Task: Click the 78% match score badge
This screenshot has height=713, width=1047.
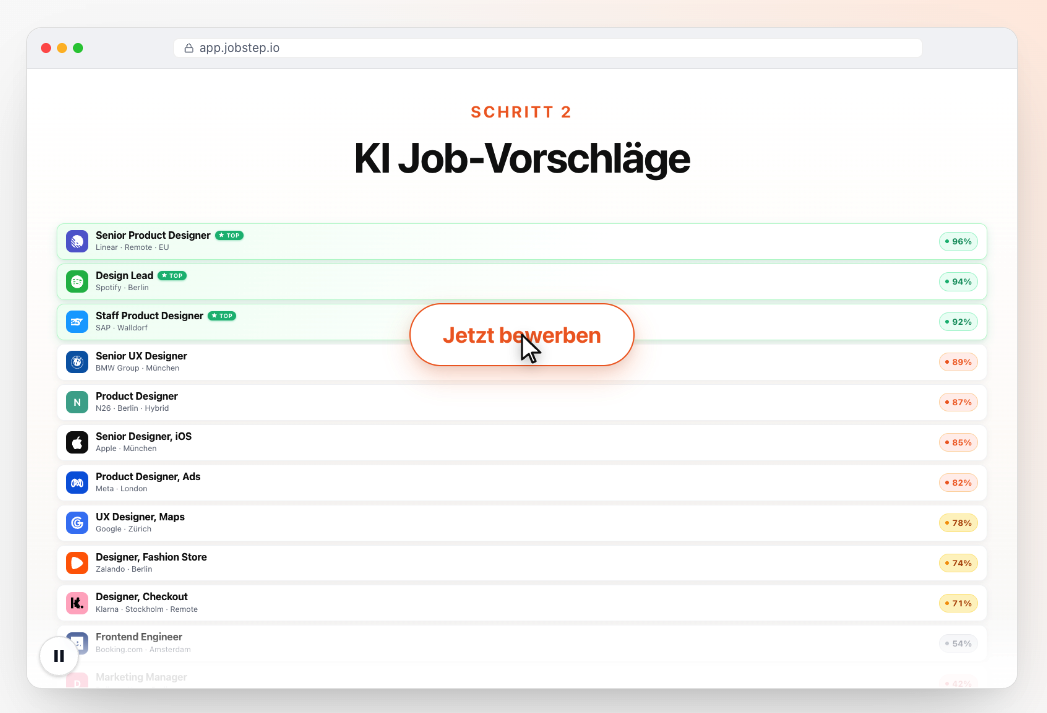Action: pyautogui.click(x=958, y=523)
